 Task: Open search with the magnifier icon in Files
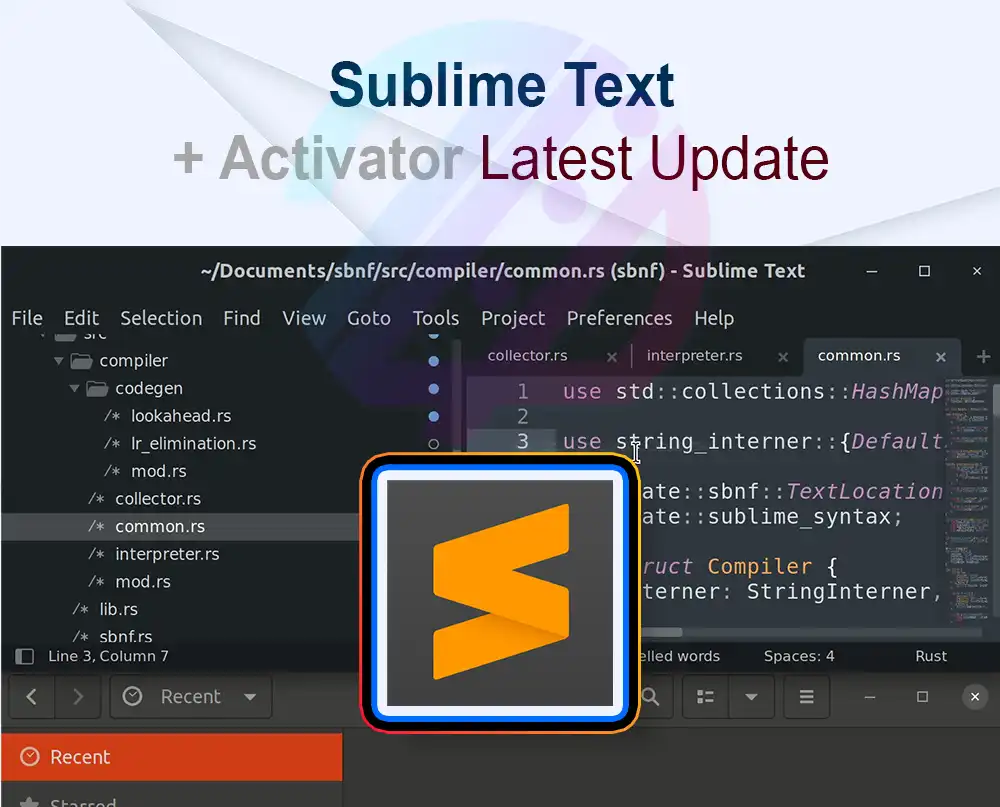[x=651, y=697]
